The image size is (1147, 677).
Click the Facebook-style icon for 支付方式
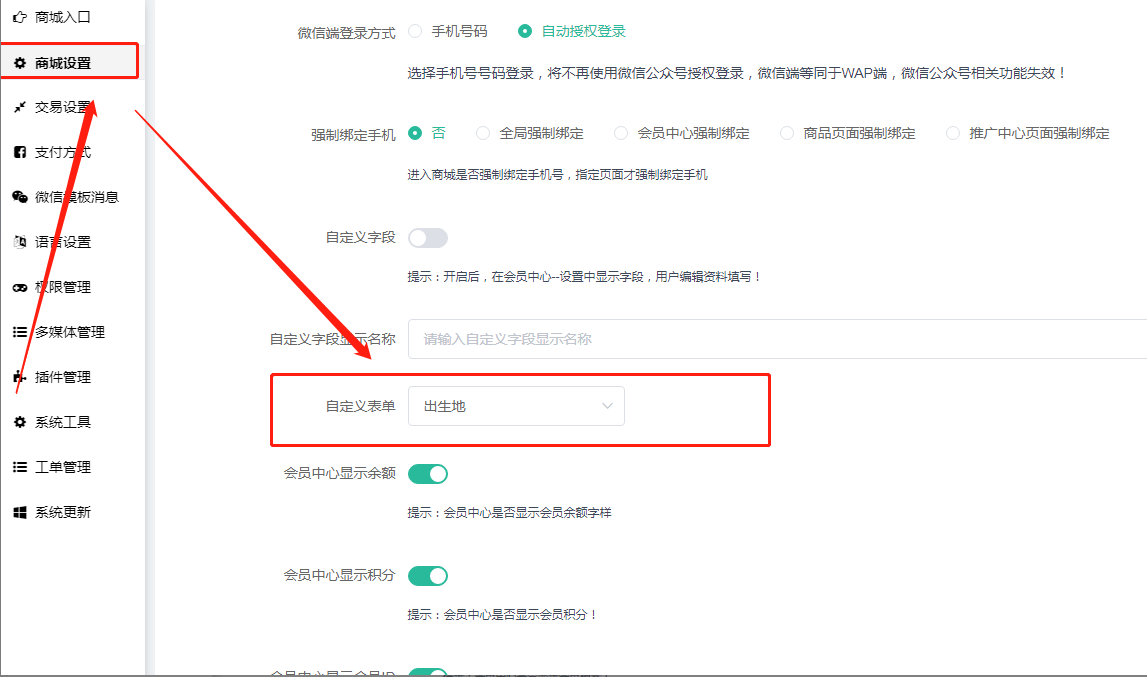pyautogui.click(x=19, y=153)
